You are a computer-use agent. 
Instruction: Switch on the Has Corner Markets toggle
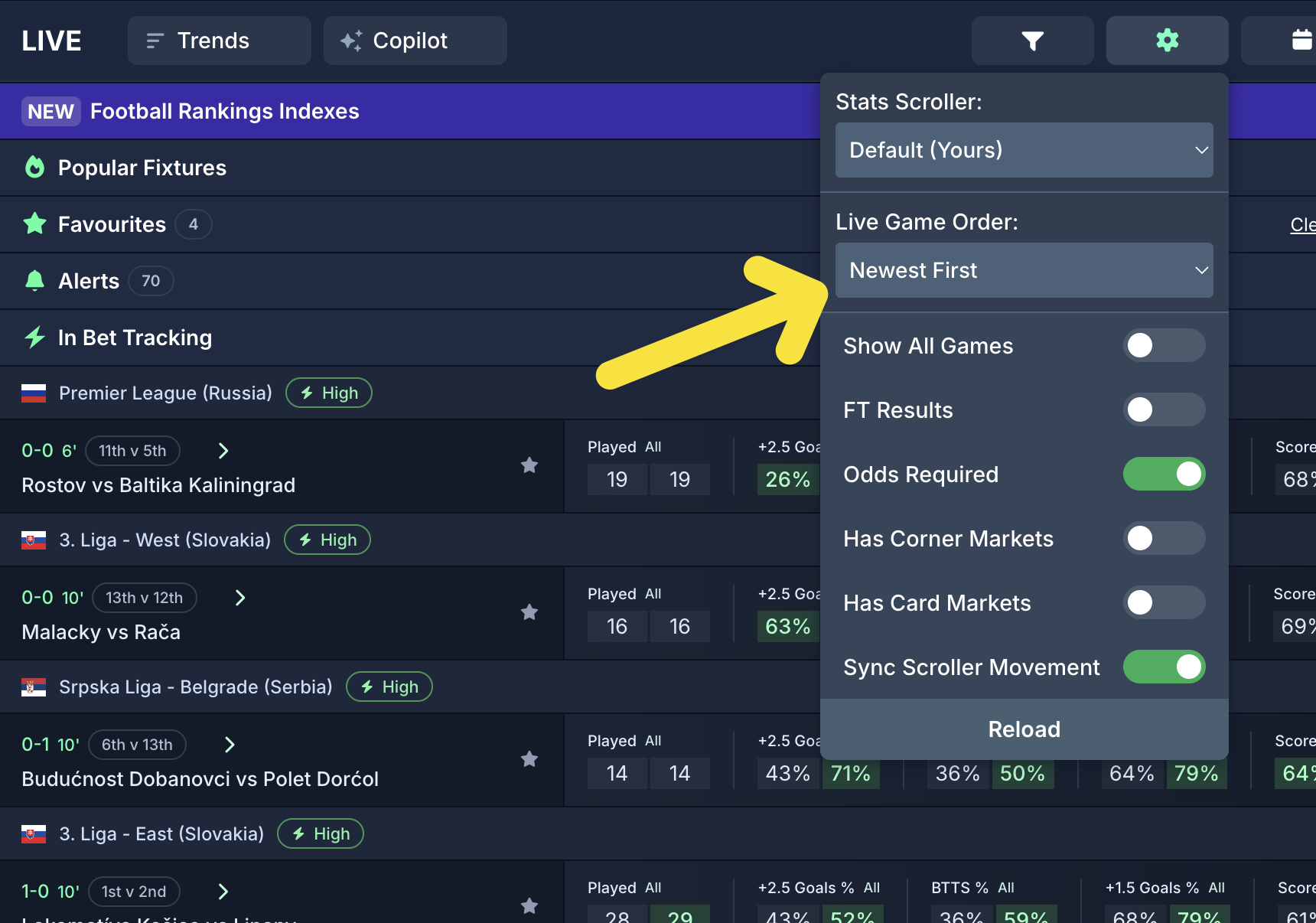click(1163, 539)
